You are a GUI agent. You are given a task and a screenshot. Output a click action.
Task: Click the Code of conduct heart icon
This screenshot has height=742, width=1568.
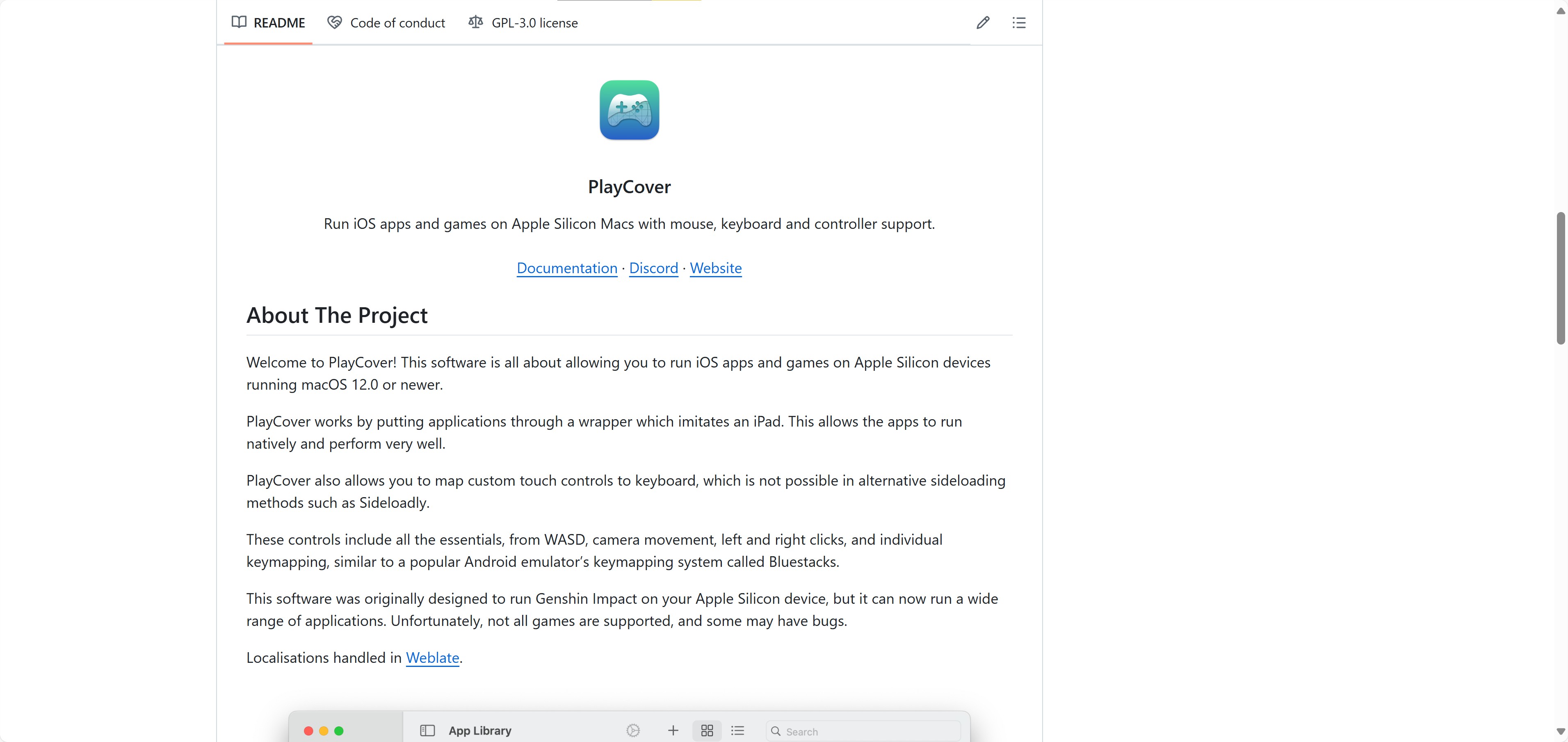[x=335, y=23]
